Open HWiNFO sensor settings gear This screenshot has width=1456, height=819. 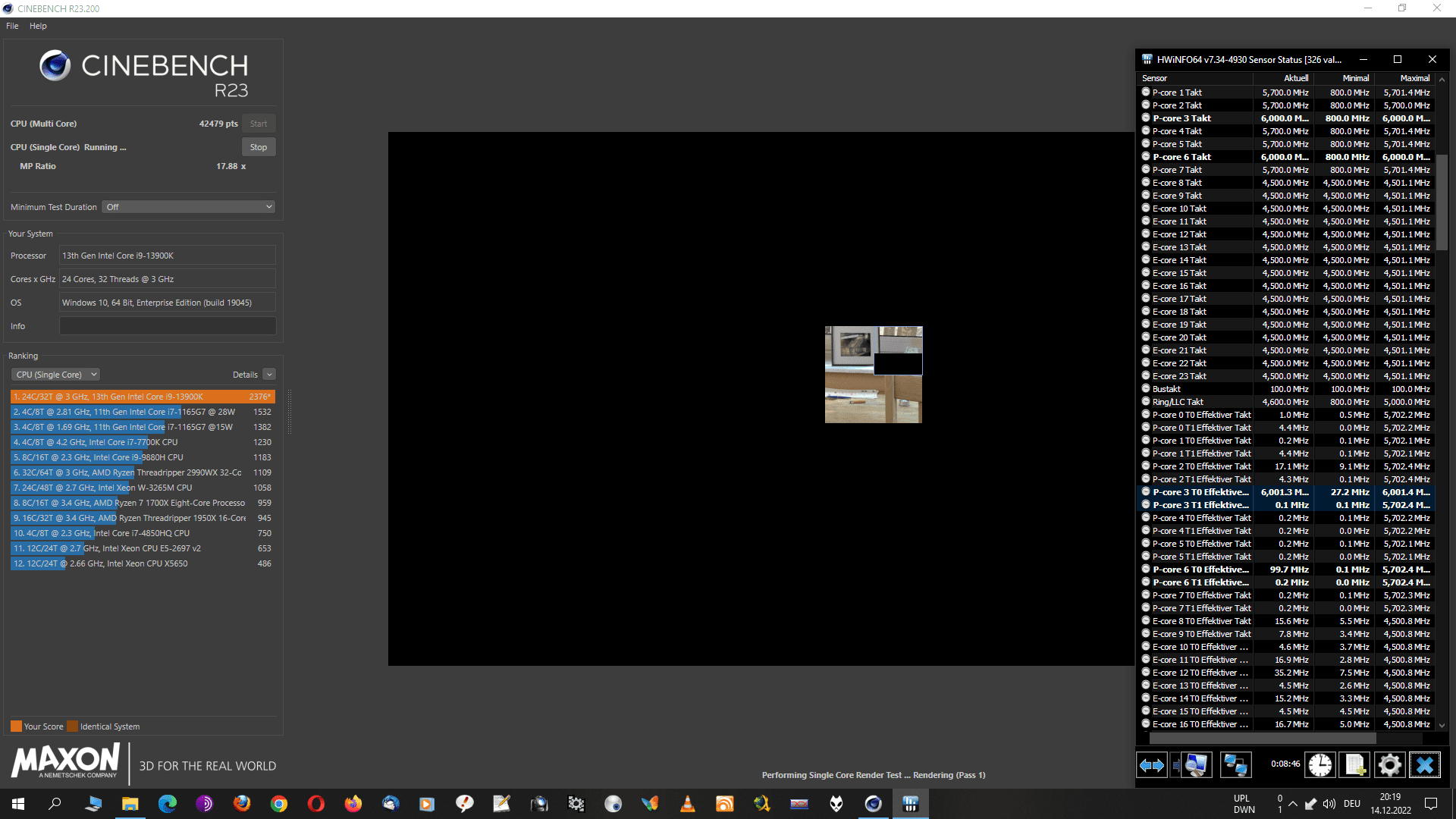(x=1389, y=765)
